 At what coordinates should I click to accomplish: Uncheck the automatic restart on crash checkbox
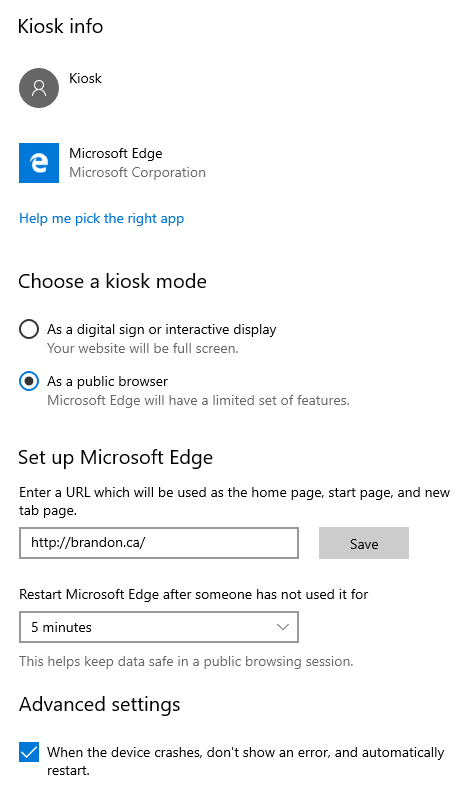(29, 752)
